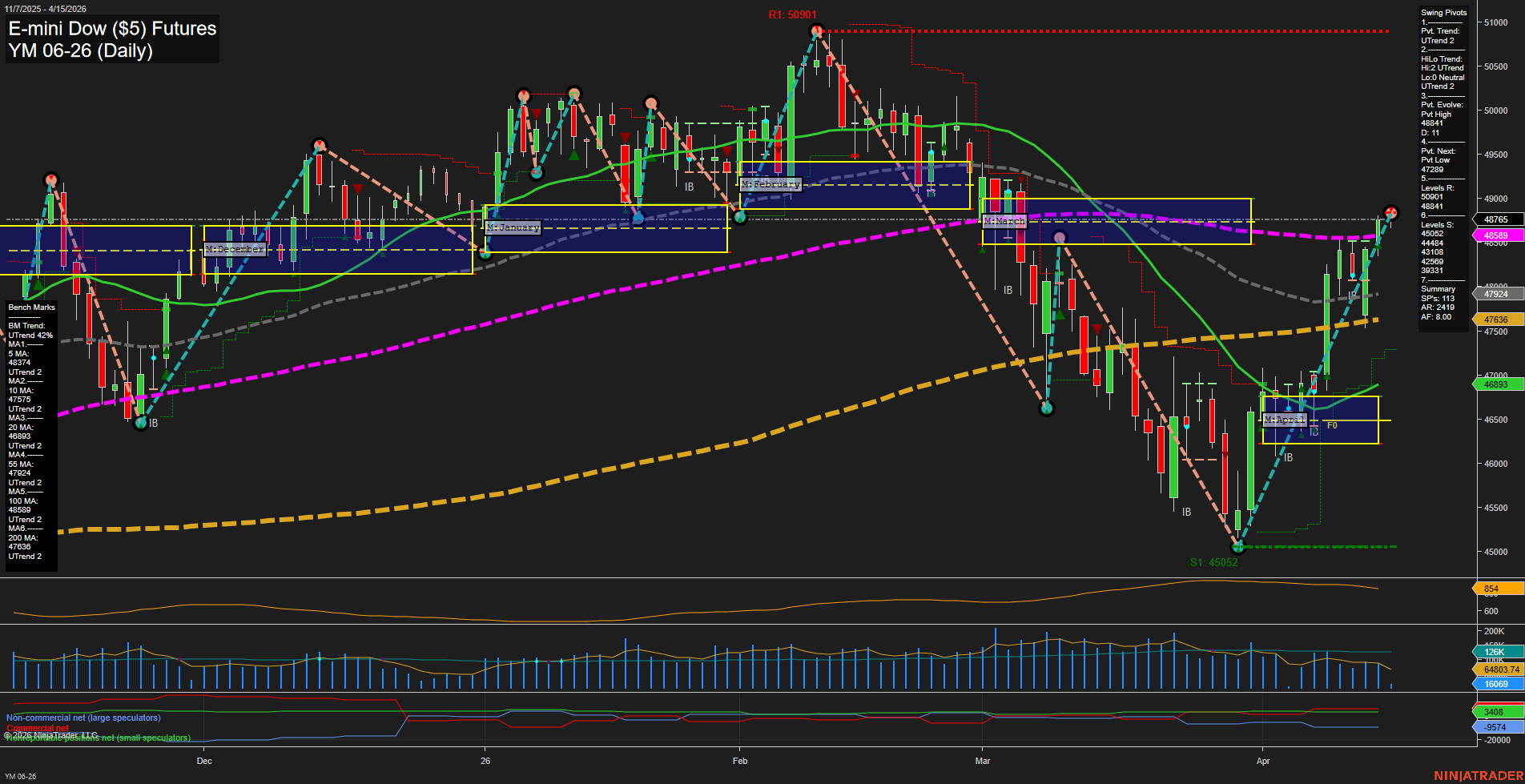The width and height of the screenshot is (1525, 784).
Task: Click the swing low pivot marker at S1 45052
Action: pos(1238,546)
